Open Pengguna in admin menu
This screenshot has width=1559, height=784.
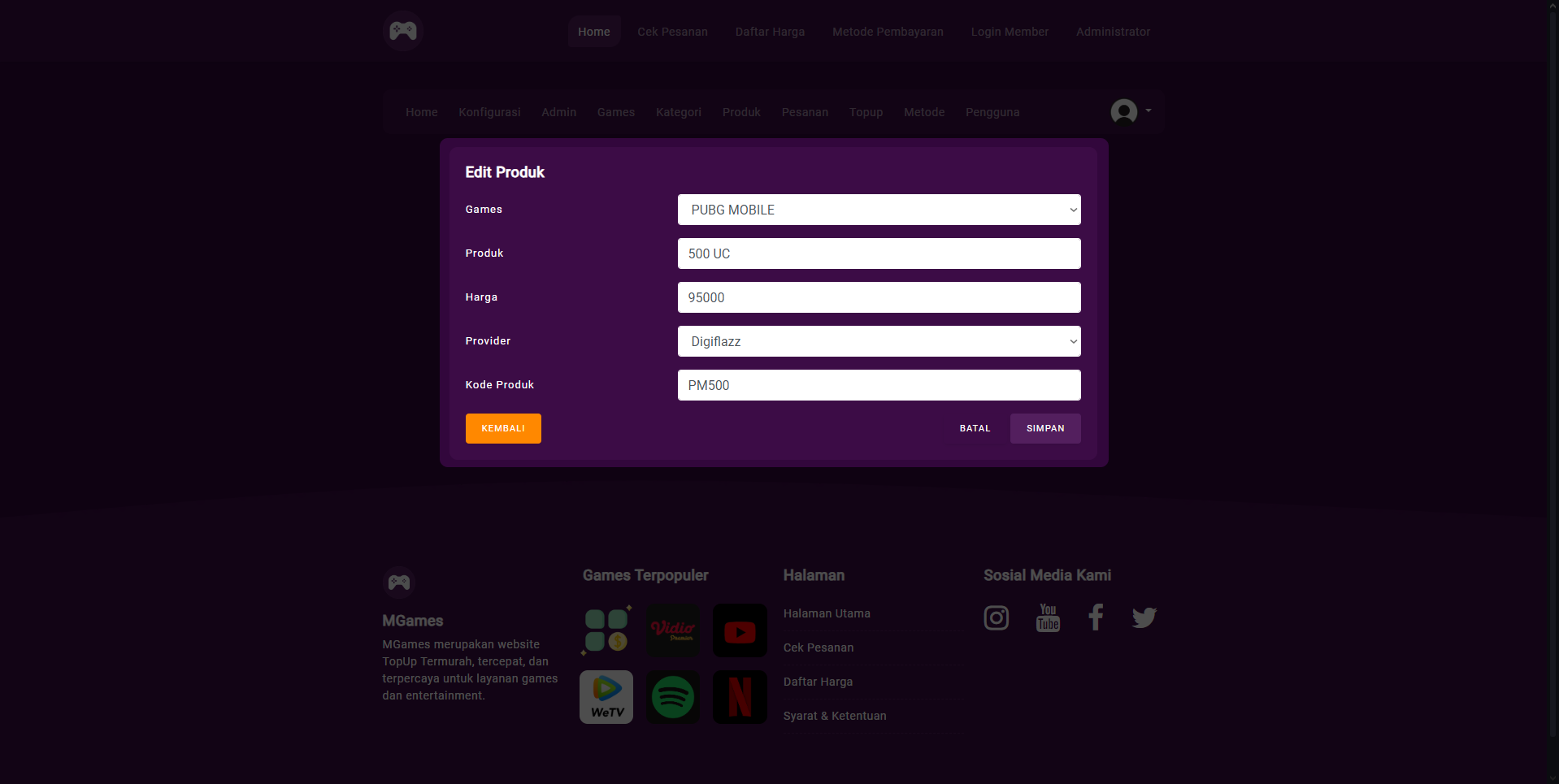[x=992, y=112]
